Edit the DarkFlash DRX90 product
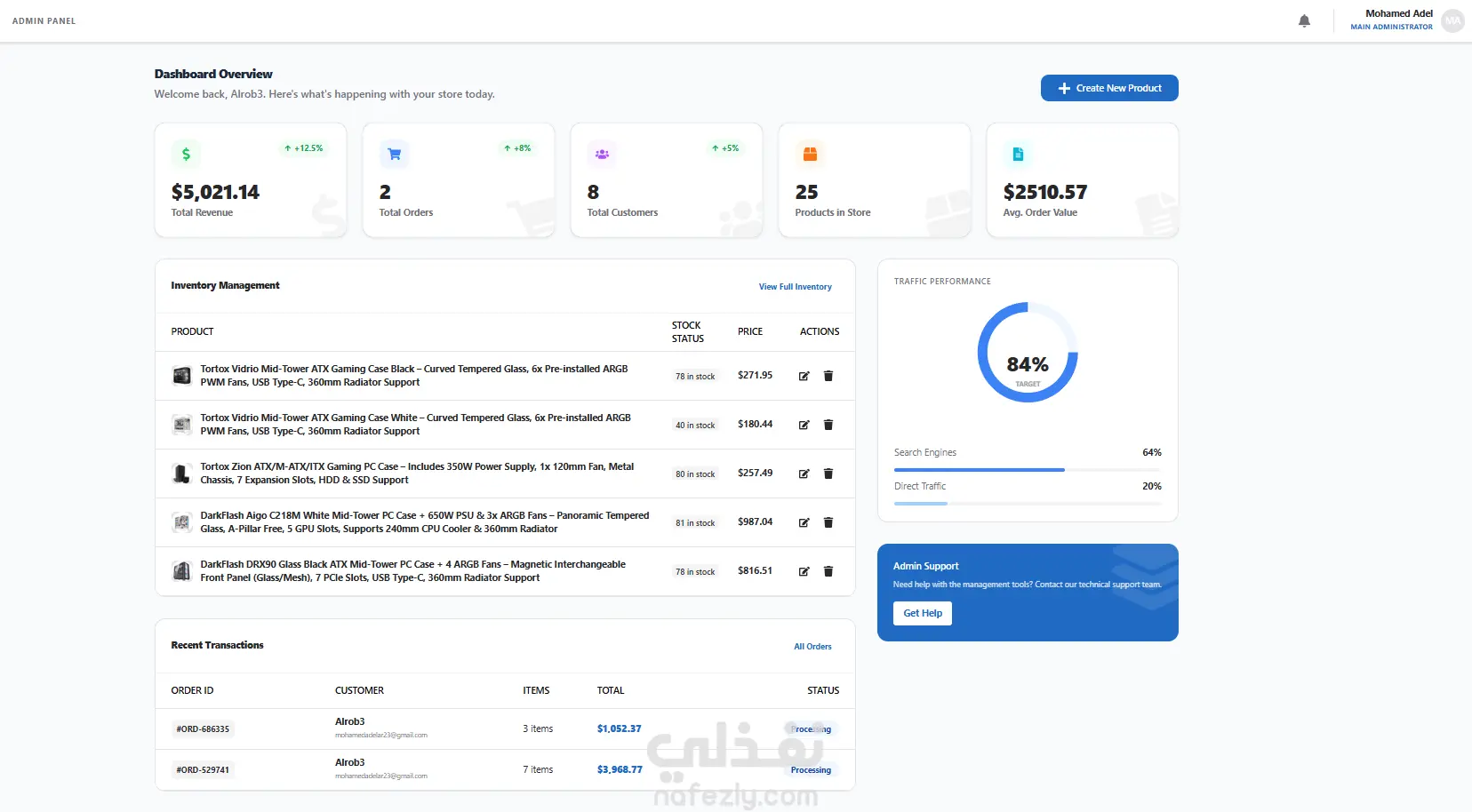1472x812 pixels. point(804,571)
